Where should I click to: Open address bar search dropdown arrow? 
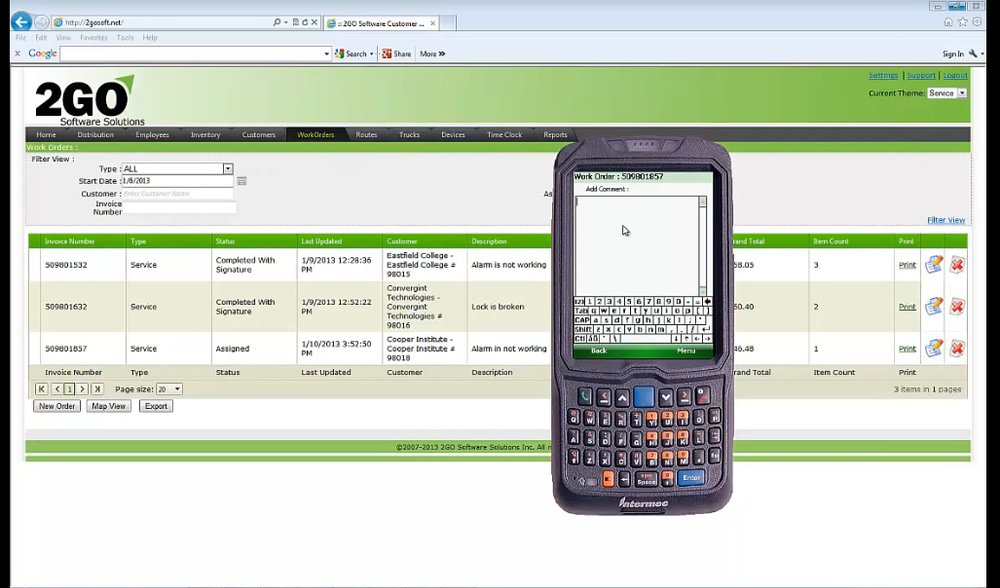click(286, 22)
